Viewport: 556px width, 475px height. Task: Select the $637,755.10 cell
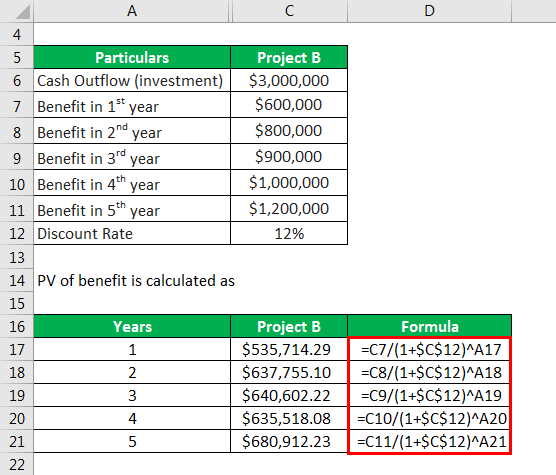[x=289, y=373]
